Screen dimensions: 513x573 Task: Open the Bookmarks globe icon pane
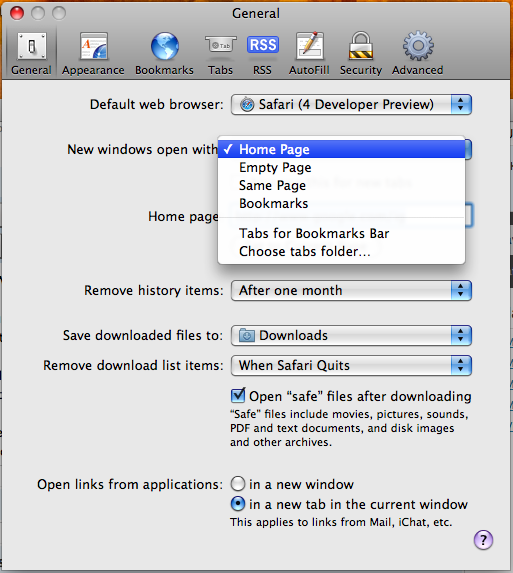point(165,46)
